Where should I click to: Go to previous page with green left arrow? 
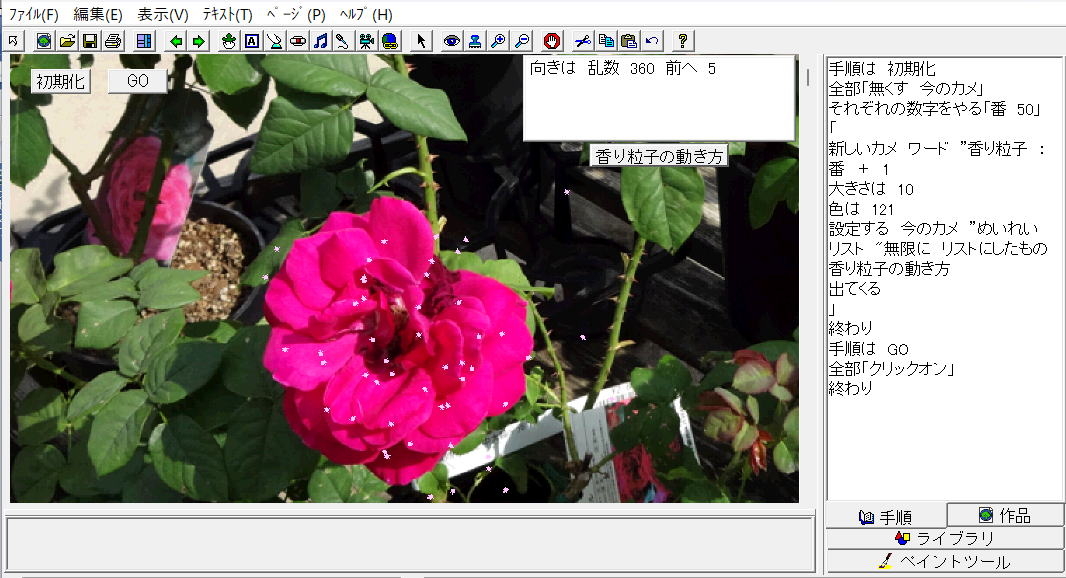pos(175,41)
